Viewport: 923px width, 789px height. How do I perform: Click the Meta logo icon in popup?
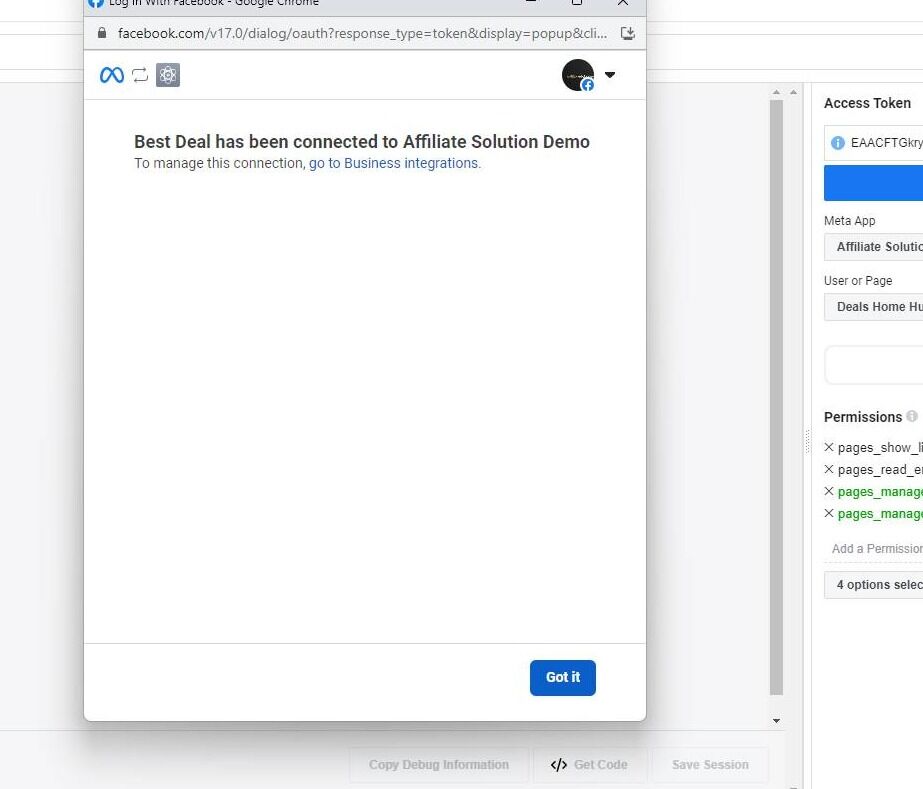[x=112, y=75]
